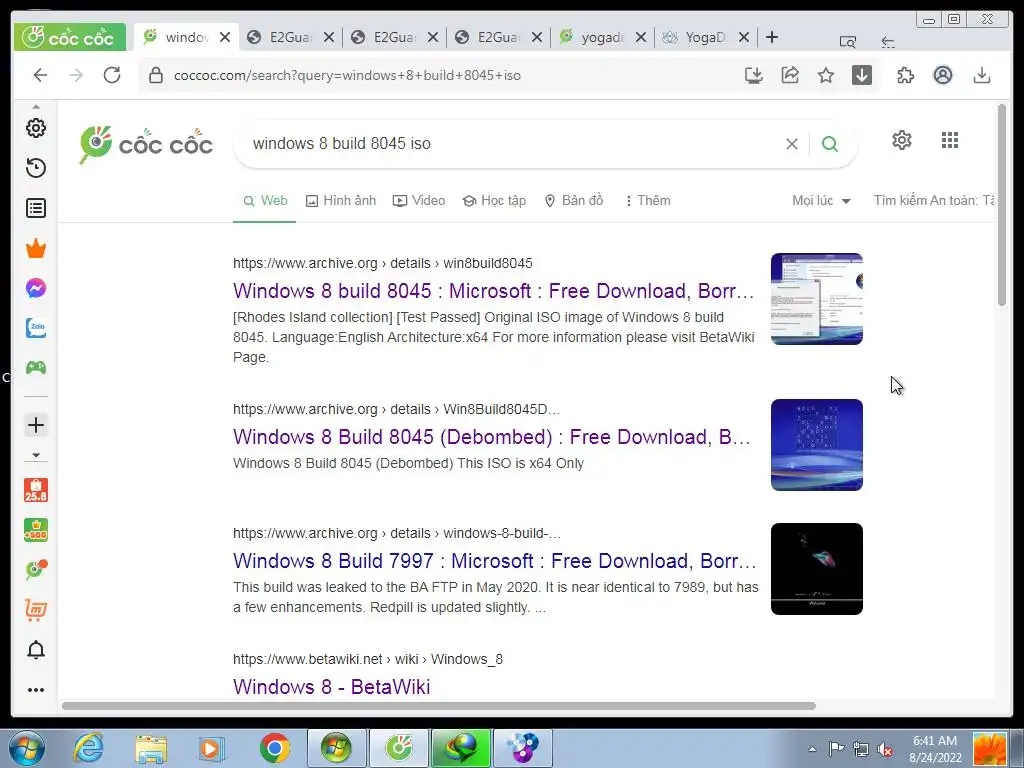The width and height of the screenshot is (1024, 768).
Task: Open Messenger from the sidebar
Action: click(x=36, y=288)
